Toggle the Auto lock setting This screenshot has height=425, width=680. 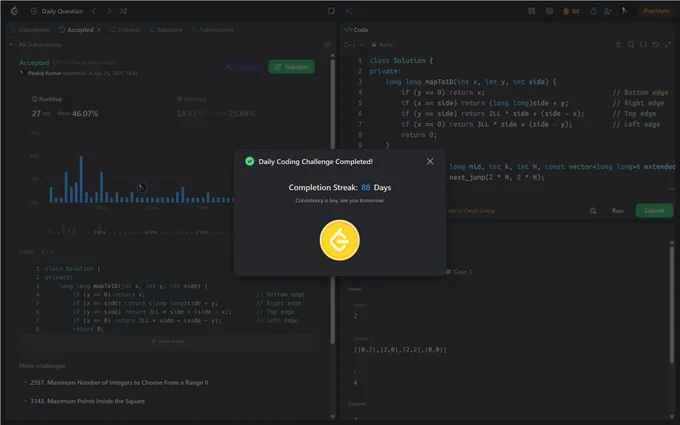(x=382, y=45)
